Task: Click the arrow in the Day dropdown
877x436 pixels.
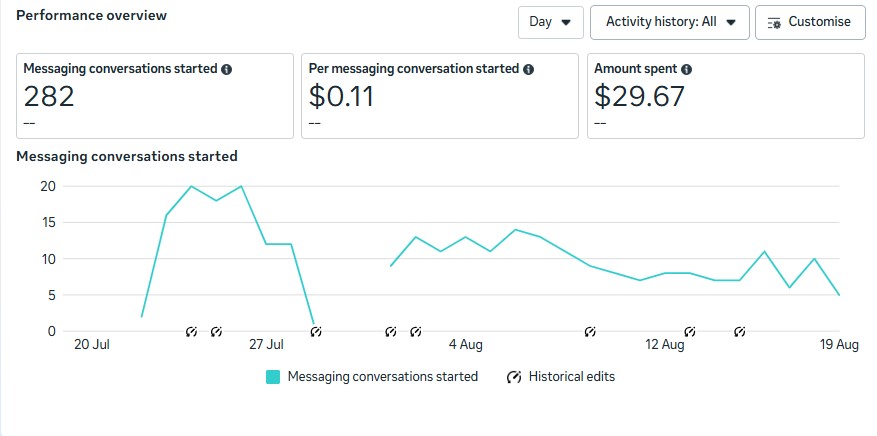Action: pyautogui.click(x=567, y=22)
